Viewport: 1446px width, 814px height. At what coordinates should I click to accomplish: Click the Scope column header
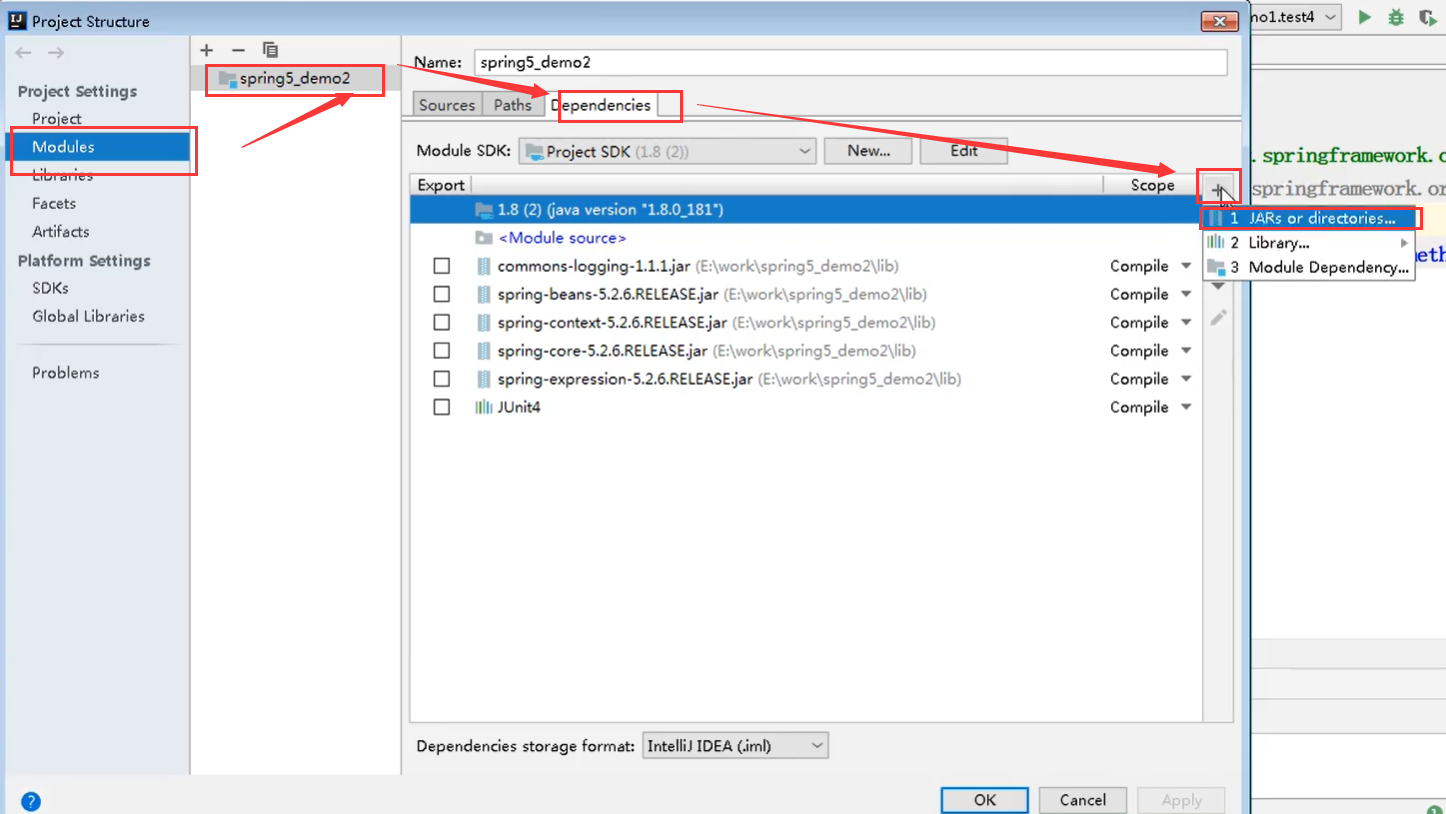click(x=1152, y=185)
